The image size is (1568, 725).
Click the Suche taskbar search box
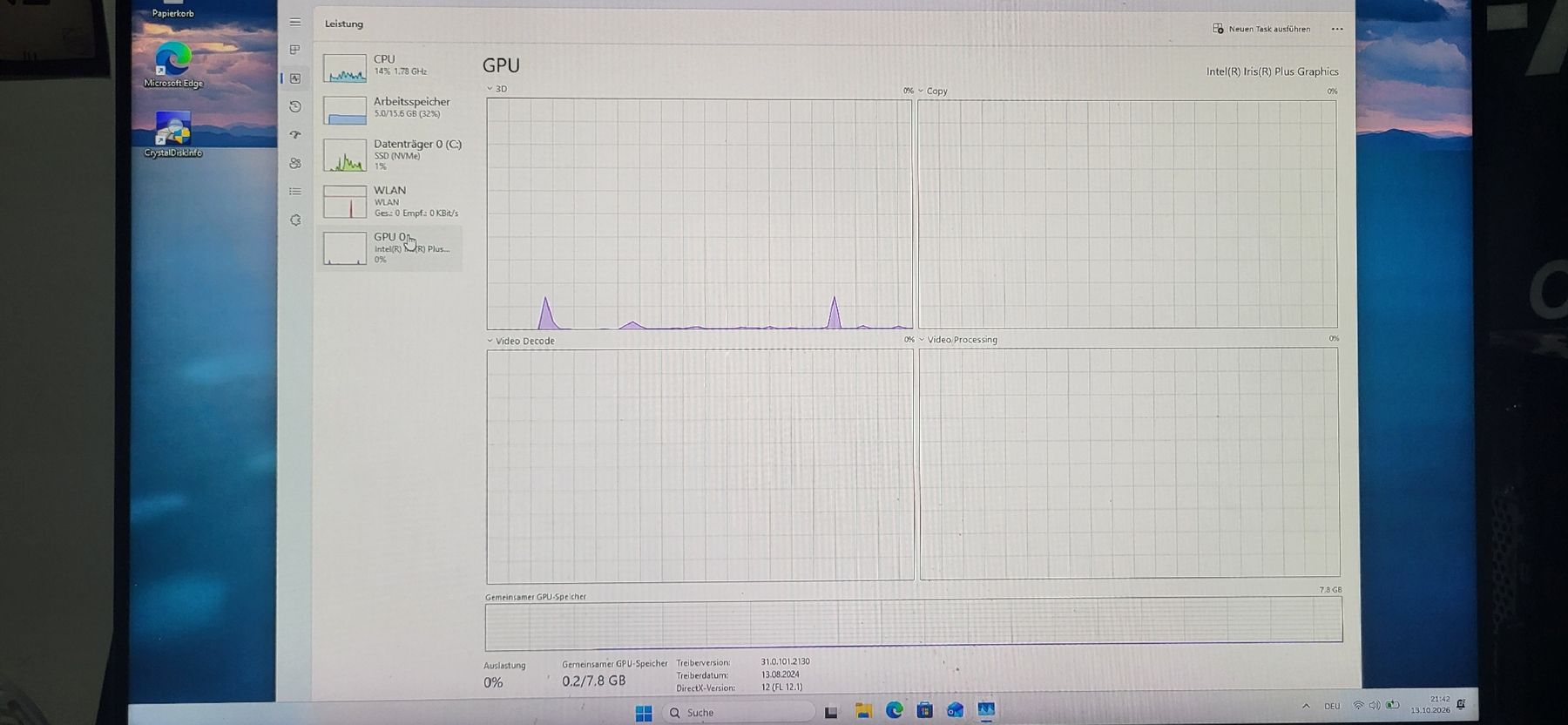tap(739, 713)
